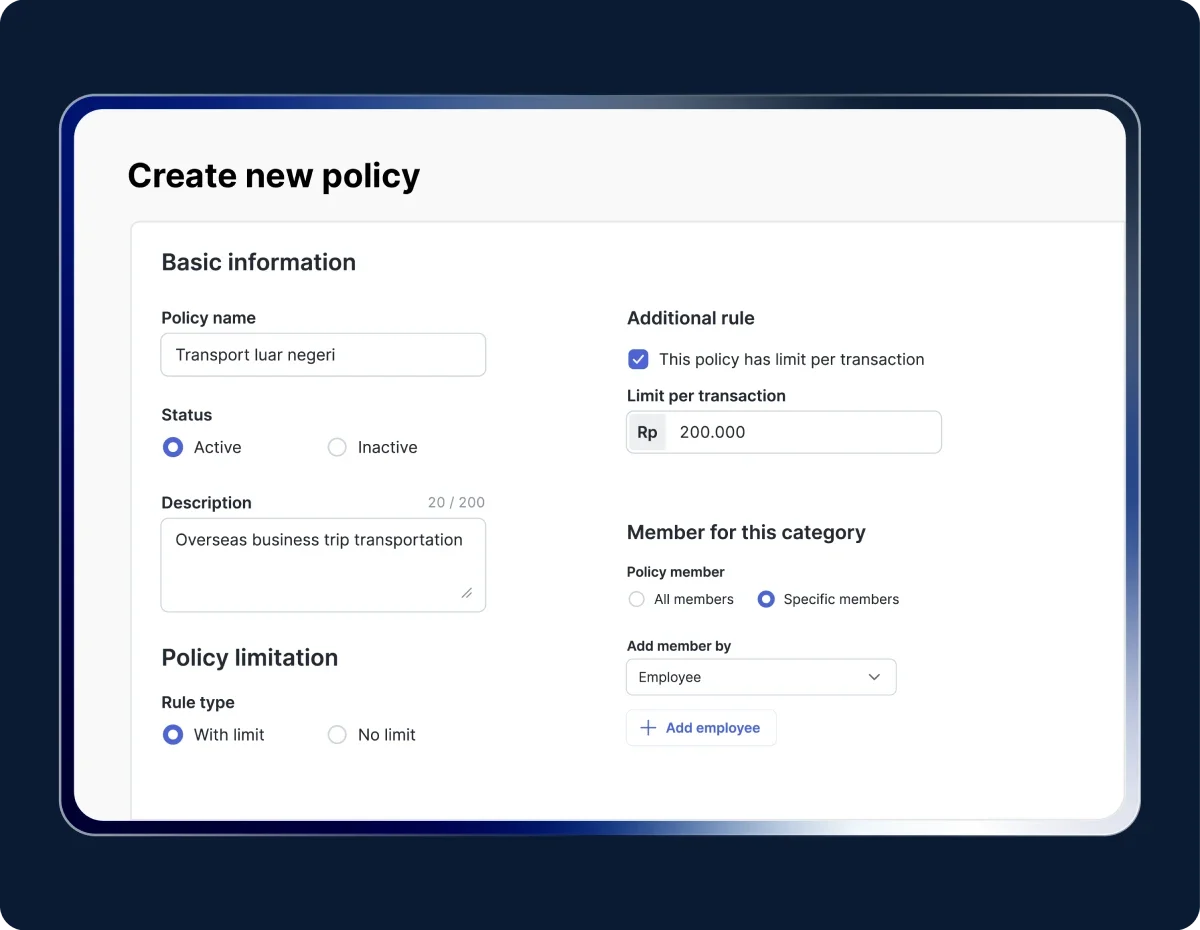This screenshot has width=1200, height=930.
Task: Click the Rp currency prefix
Action: pyautogui.click(x=647, y=432)
